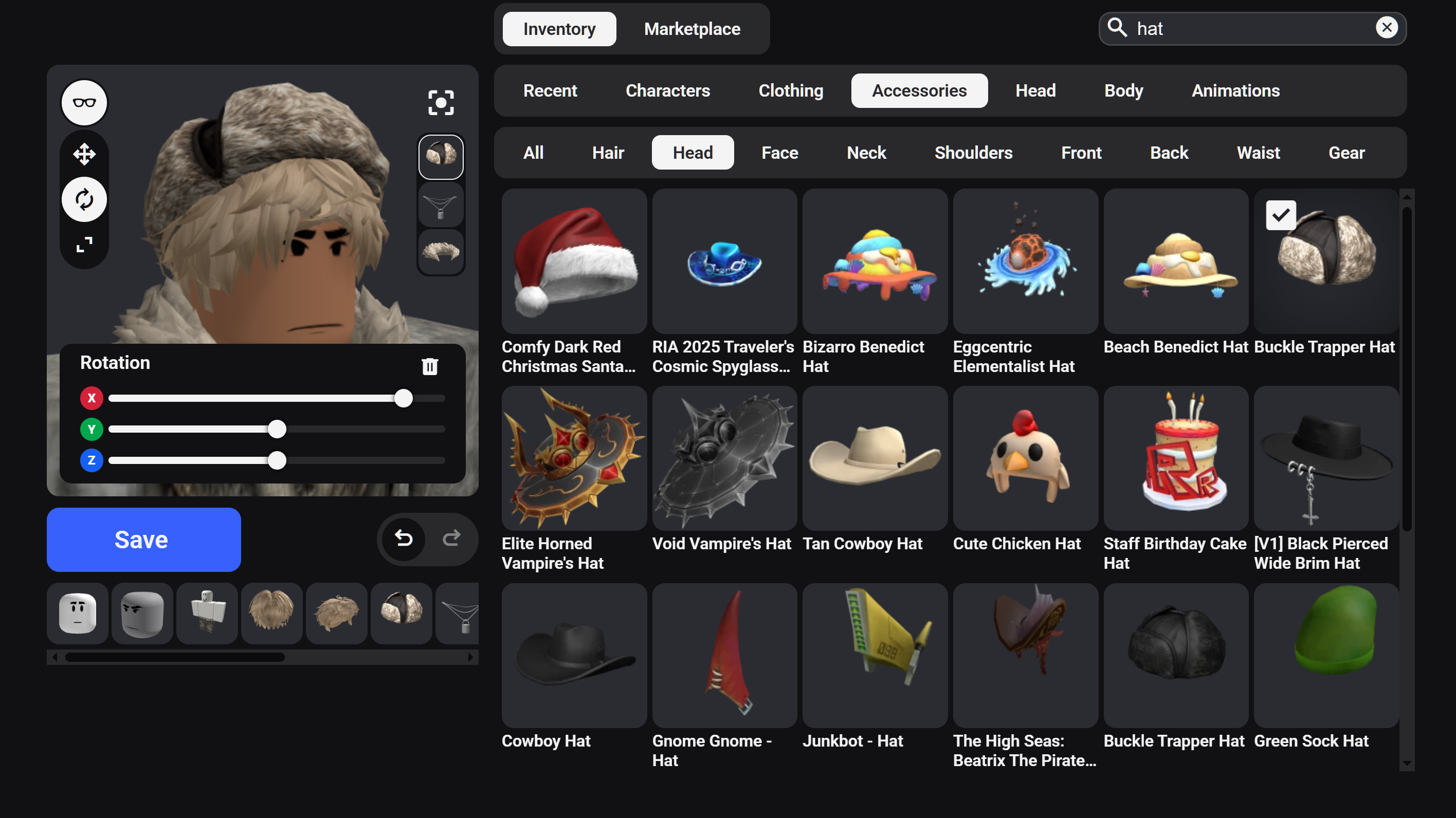Equip the Tan Cowboy Hat item

(875, 458)
